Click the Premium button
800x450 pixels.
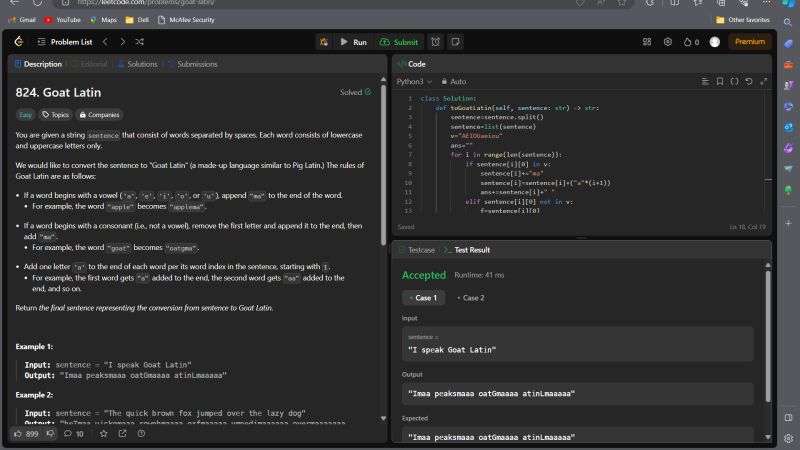[749, 42]
